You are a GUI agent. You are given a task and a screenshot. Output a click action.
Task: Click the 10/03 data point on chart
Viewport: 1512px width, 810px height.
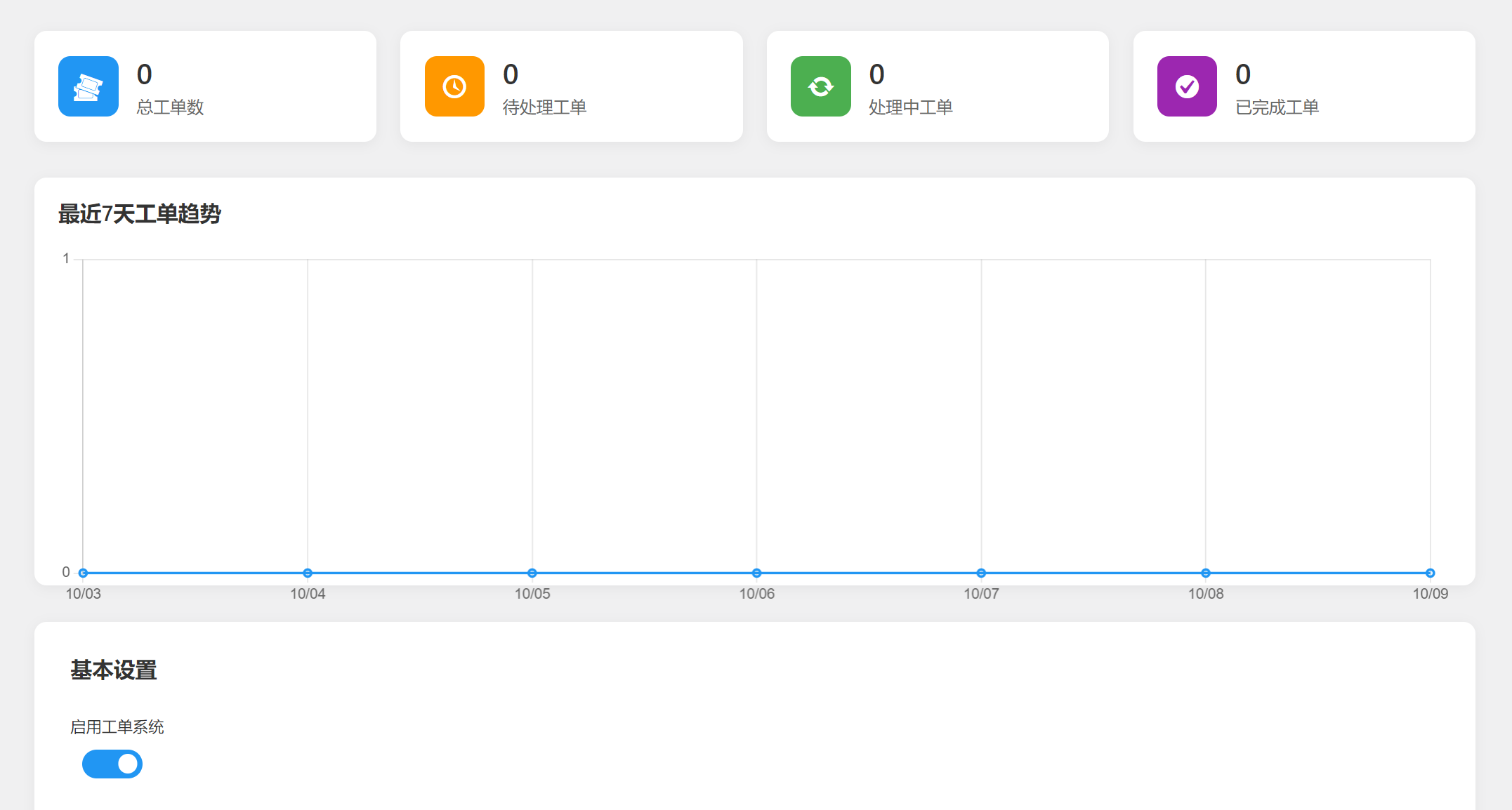83,573
